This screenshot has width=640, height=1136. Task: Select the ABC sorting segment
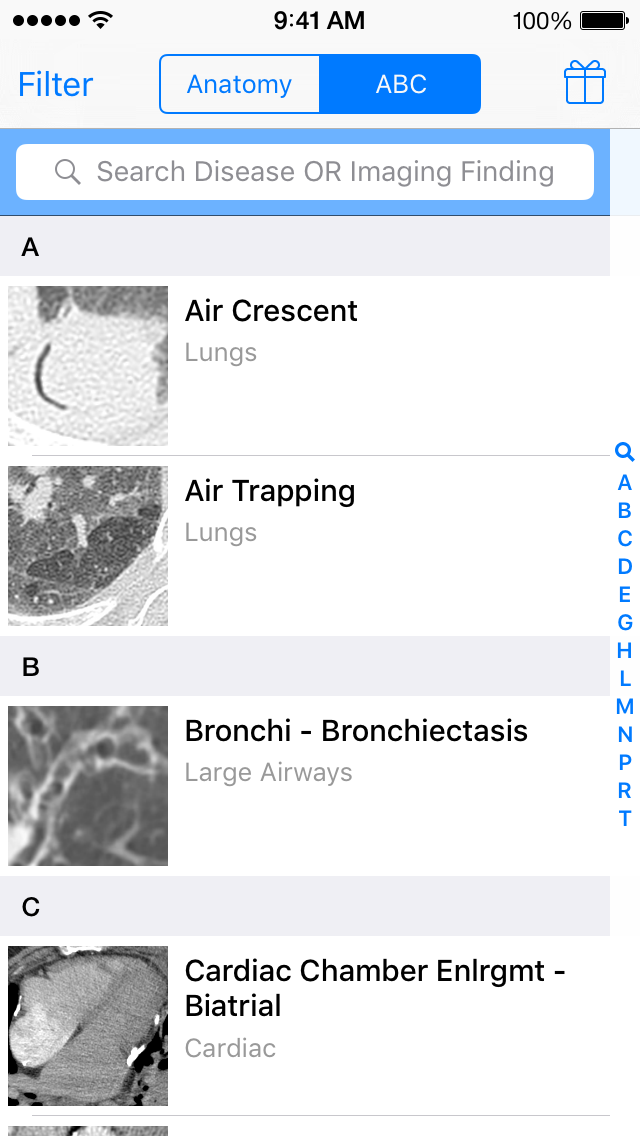400,84
